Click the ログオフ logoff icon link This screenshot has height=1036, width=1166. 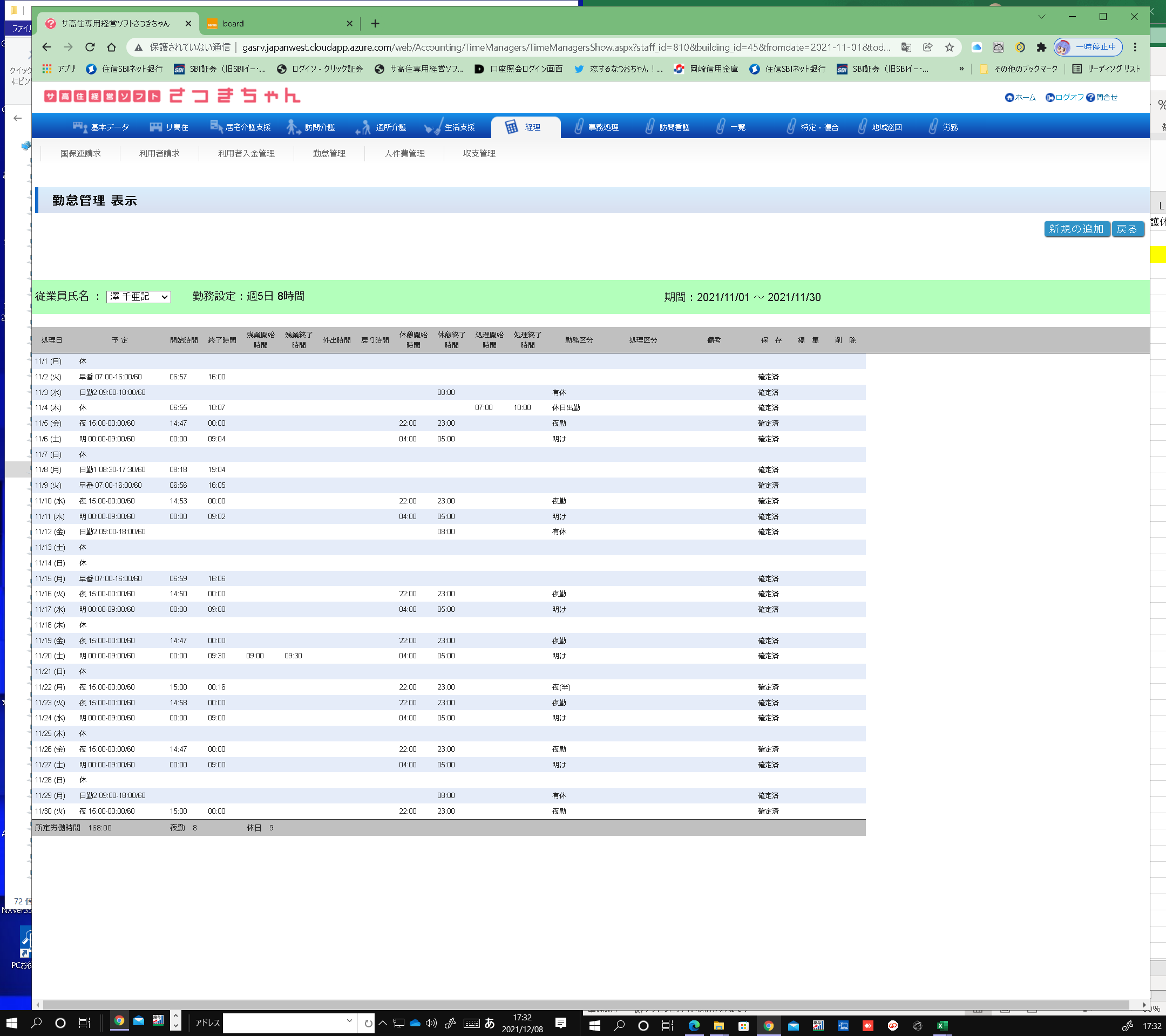click(1049, 98)
